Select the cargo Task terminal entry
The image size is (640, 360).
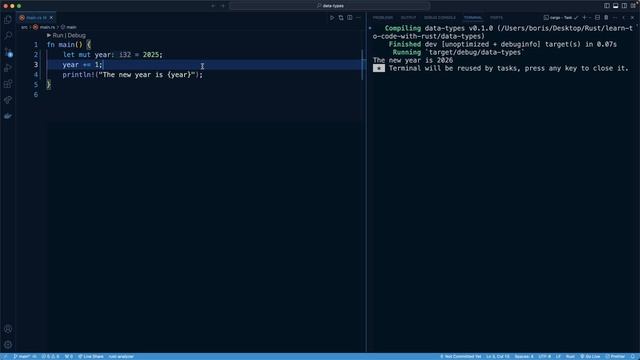pyautogui.click(x=561, y=18)
